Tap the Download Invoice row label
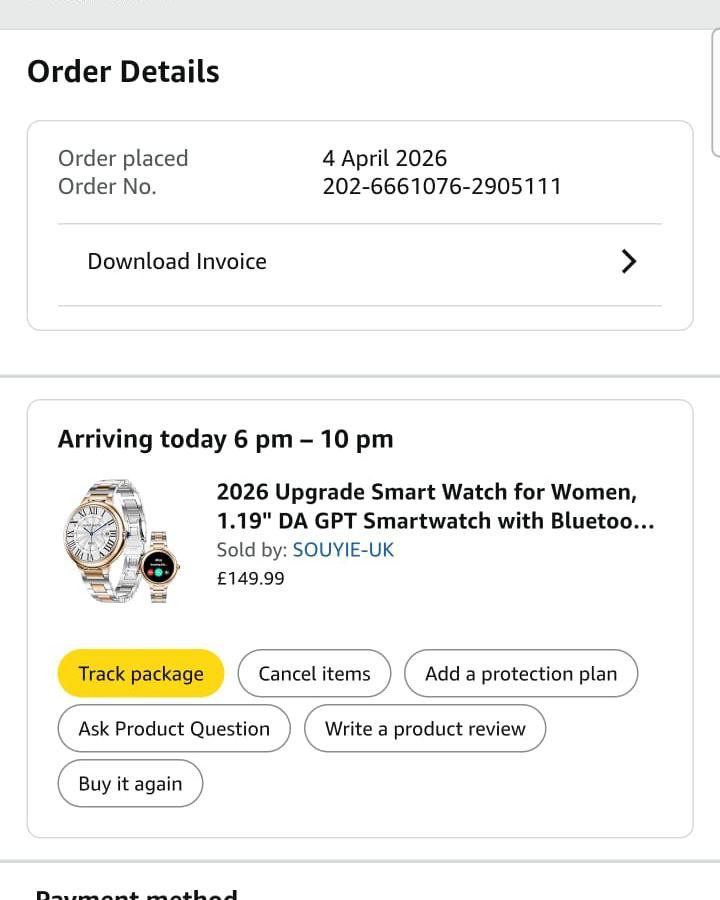This screenshot has height=900, width=720. 177,262
